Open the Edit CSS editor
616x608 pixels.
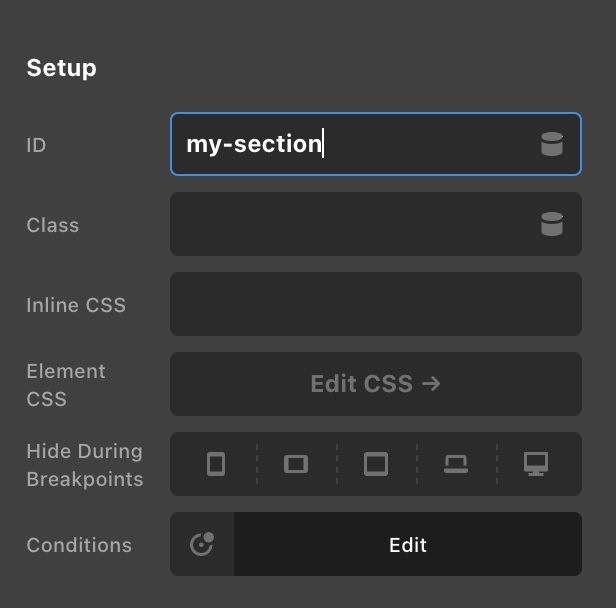[376, 384]
